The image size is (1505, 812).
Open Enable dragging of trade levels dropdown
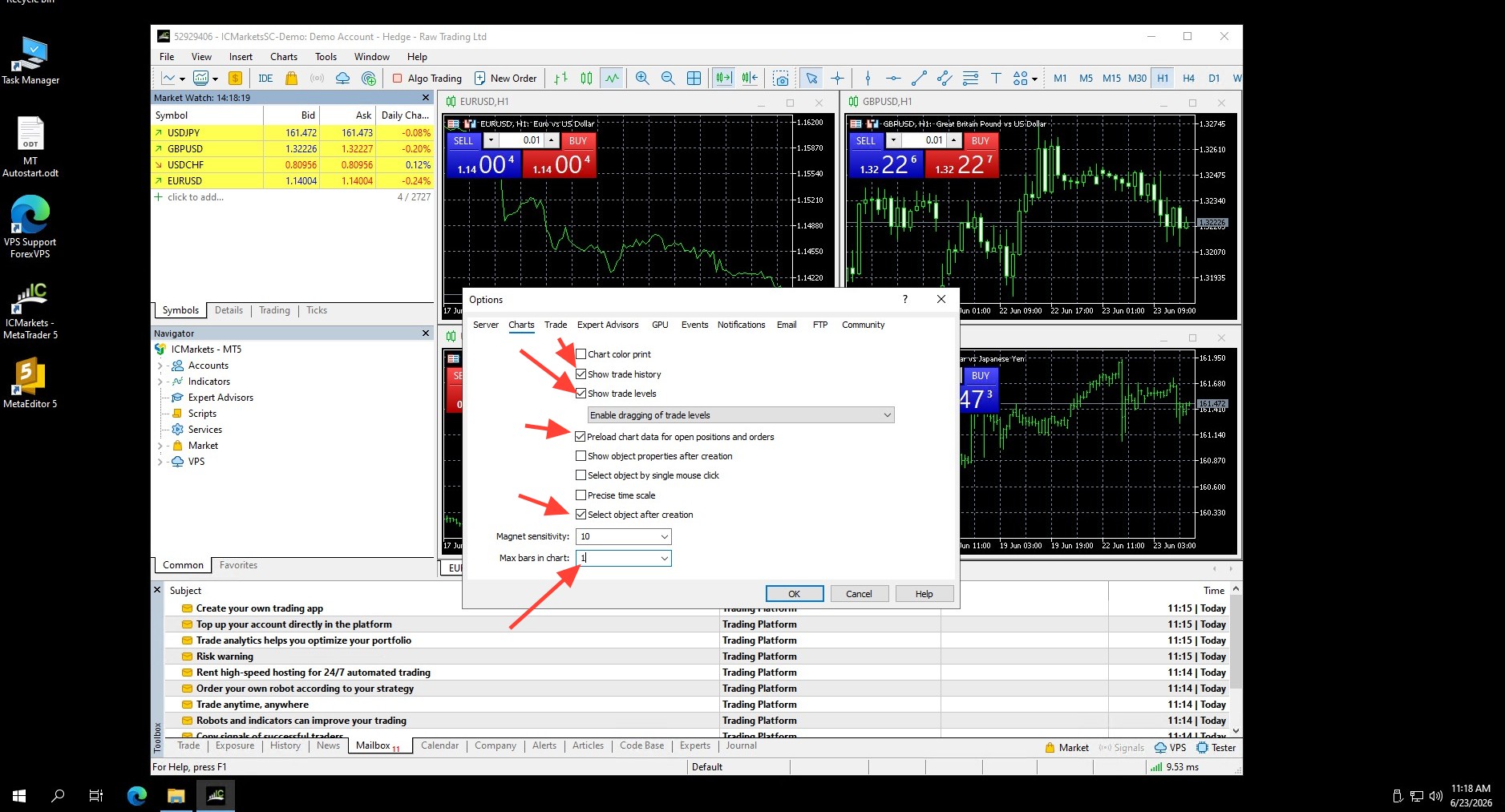(x=741, y=415)
